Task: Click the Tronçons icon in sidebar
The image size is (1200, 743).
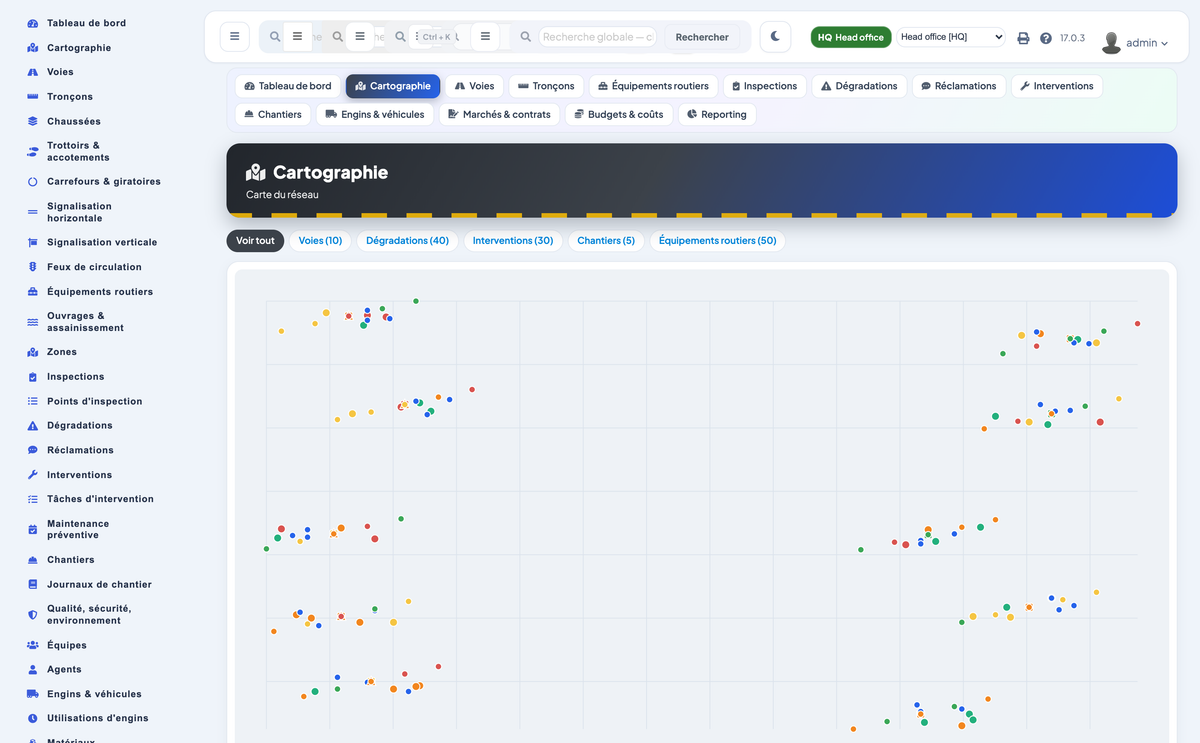Action: point(33,97)
